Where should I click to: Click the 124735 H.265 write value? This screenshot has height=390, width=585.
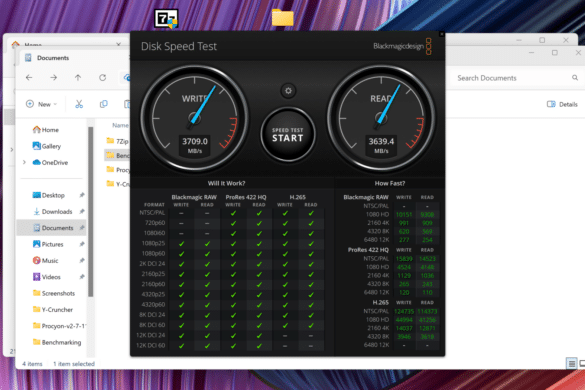[x=404, y=311]
